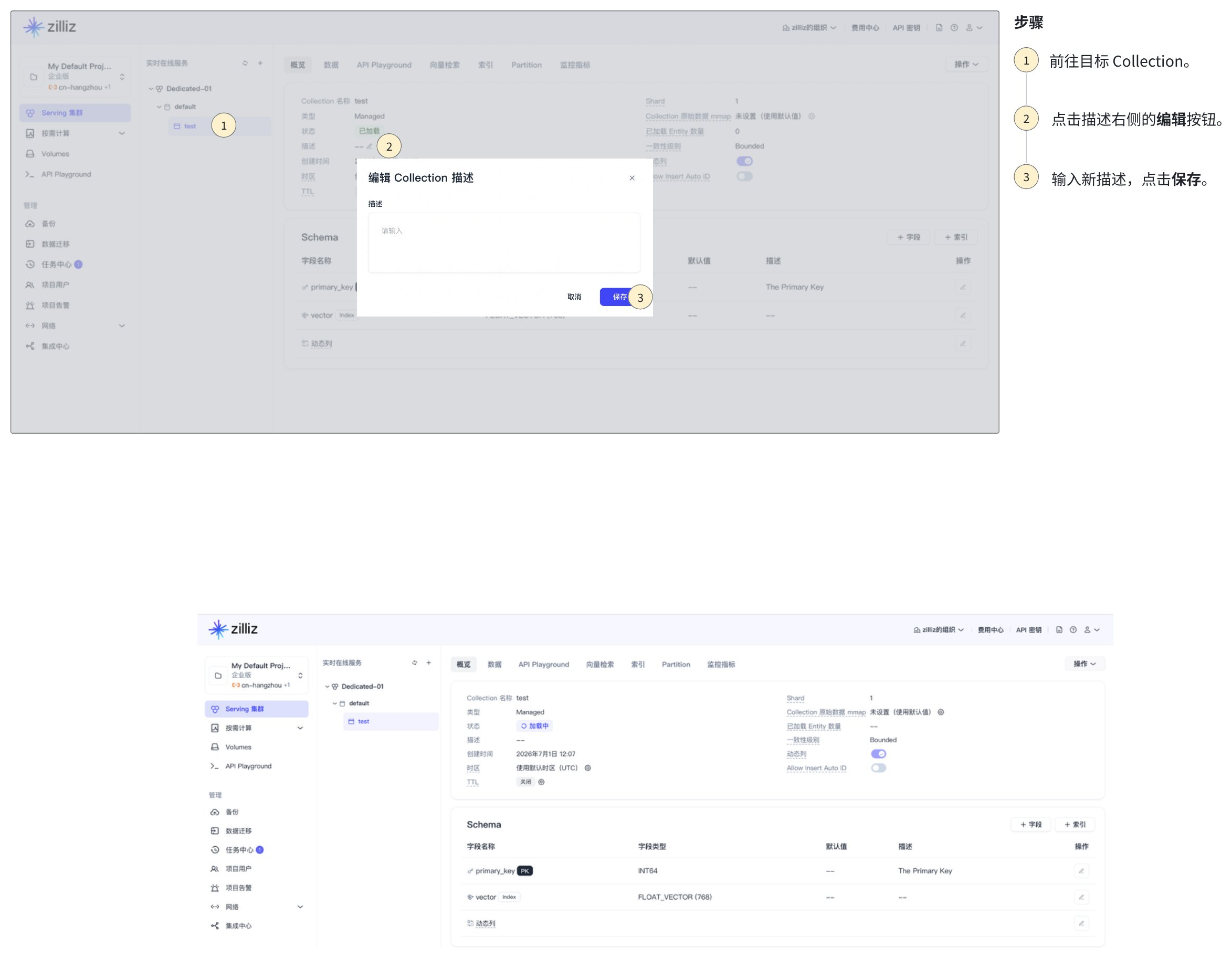Click the 描述 text area showing 请输入
This screenshot has width=1232, height=958.
click(x=504, y=243)
